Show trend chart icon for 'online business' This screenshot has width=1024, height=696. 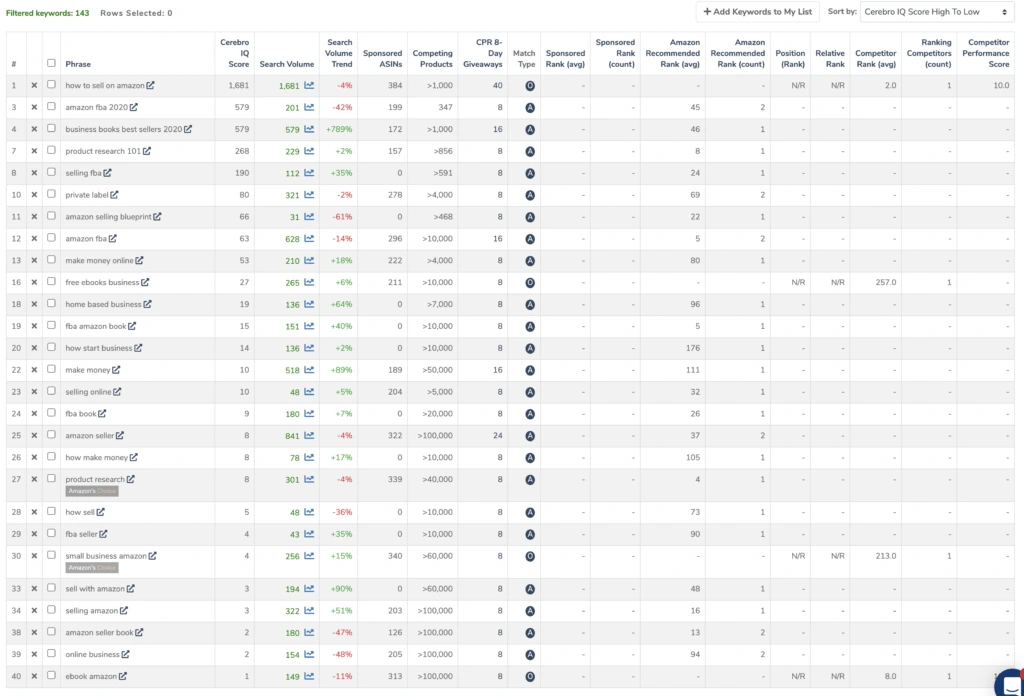click(309, 654)
